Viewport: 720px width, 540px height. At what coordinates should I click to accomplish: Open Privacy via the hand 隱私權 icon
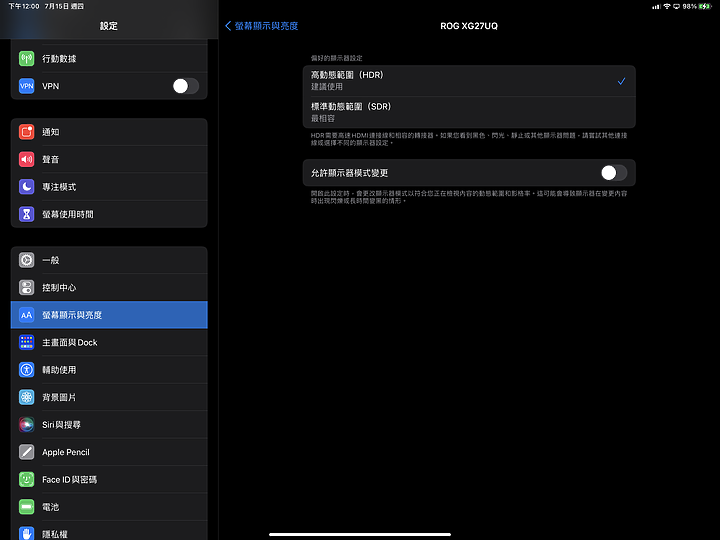[x=27, y=533]
